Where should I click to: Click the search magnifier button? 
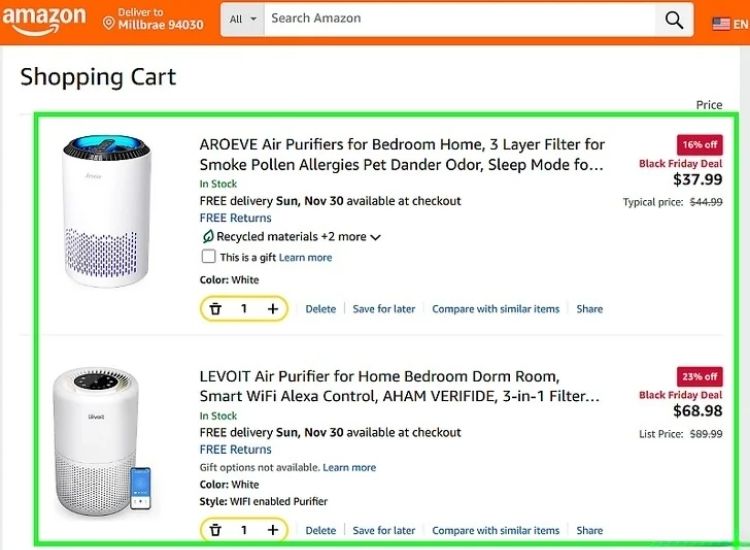(x=674, y=20)
